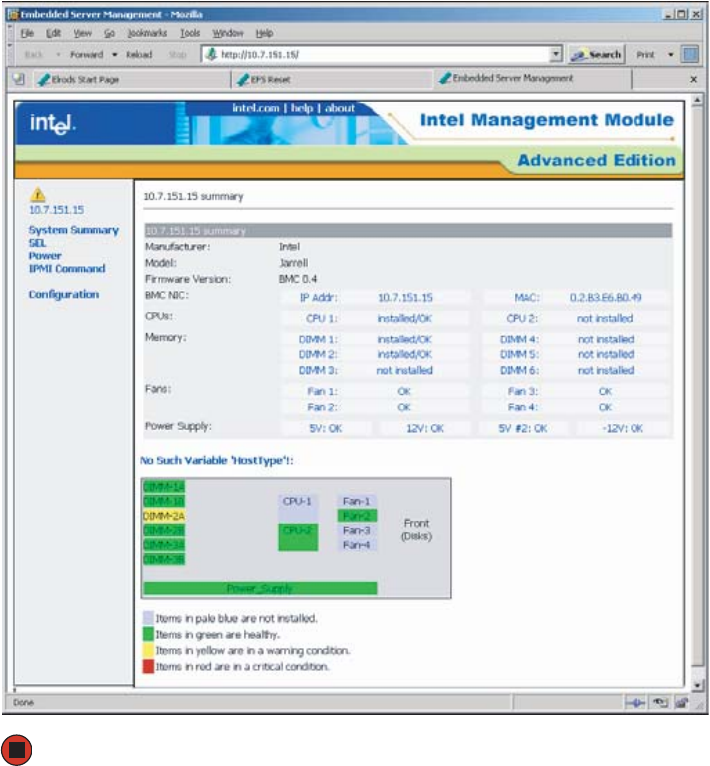Viewport: 710px width, 766px height.
Task: Open the Power sidebar link
Action: 45,256
